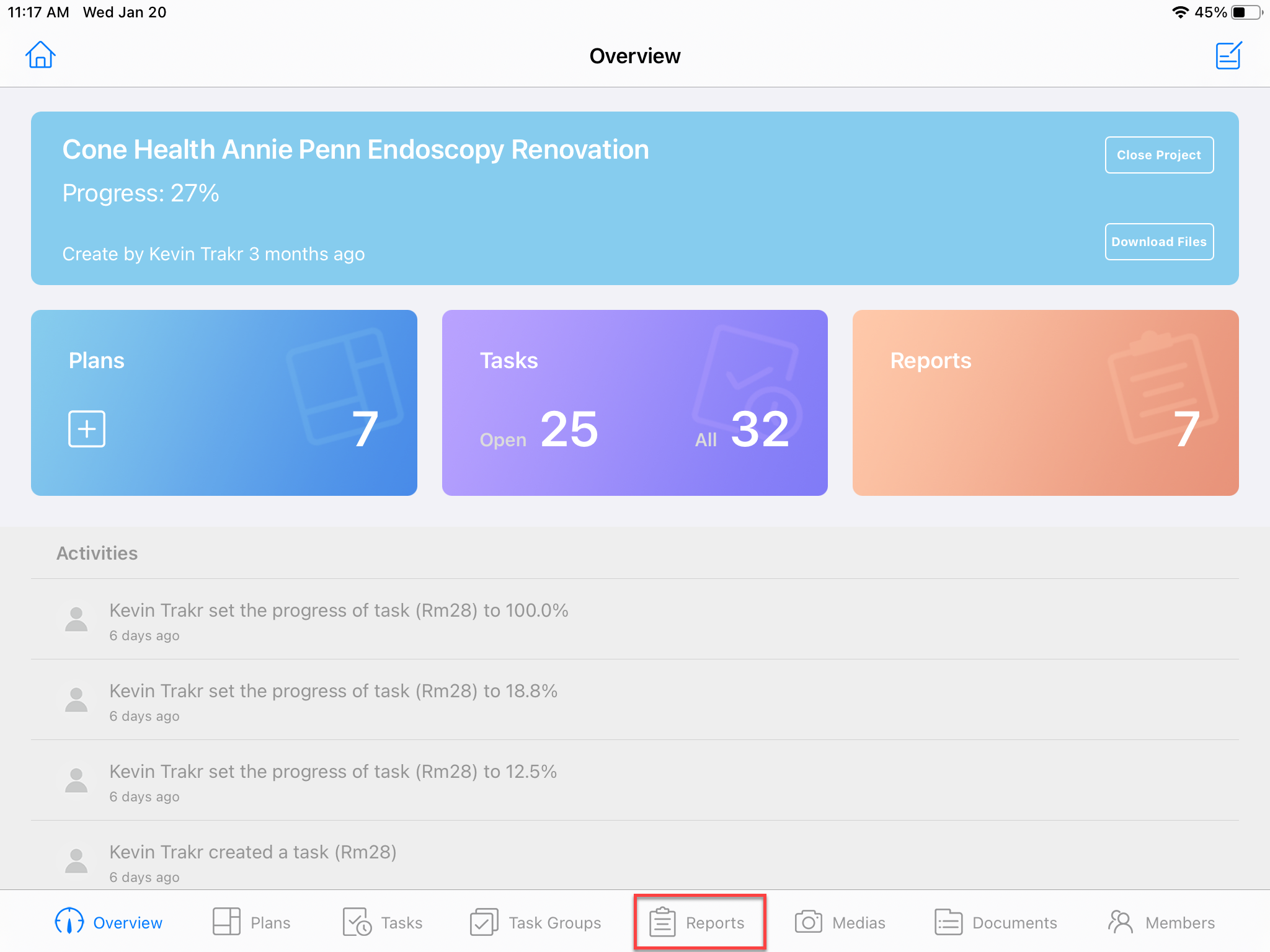Tap the all tasks count 32
The height and width of the screenshot is (952, 1270).
click(x=760, y=429)
